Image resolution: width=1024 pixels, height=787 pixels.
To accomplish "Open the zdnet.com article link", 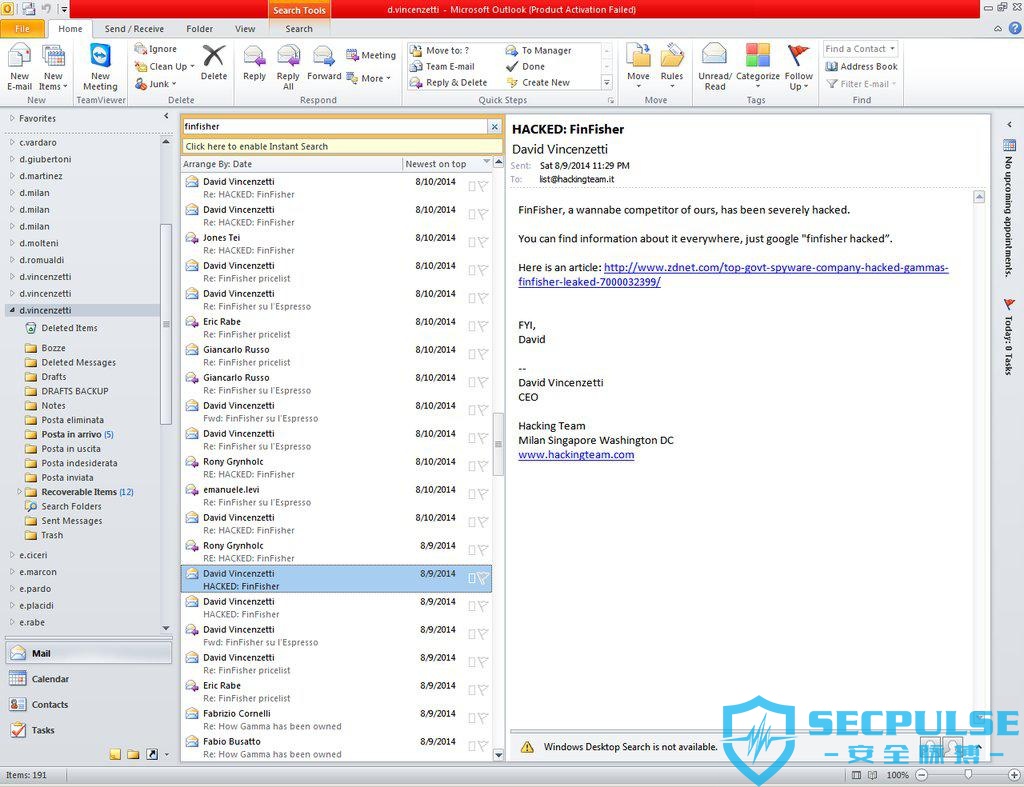I will [x=733, y=274].
